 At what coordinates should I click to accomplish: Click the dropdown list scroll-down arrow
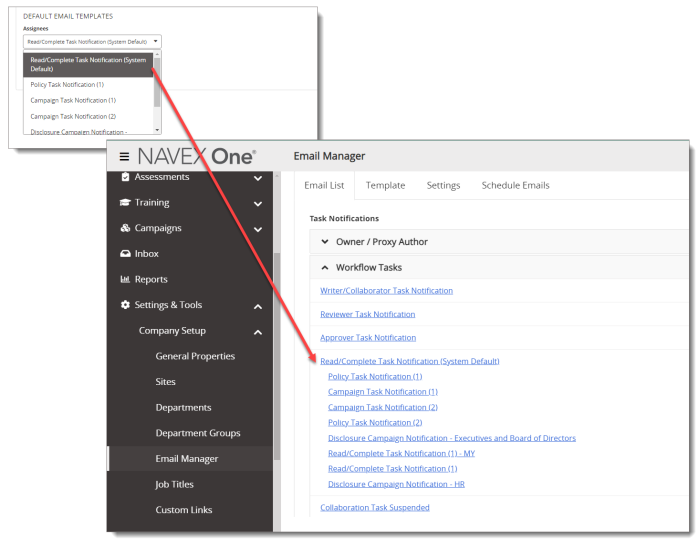pyautogui.click(x=157, y=130)
